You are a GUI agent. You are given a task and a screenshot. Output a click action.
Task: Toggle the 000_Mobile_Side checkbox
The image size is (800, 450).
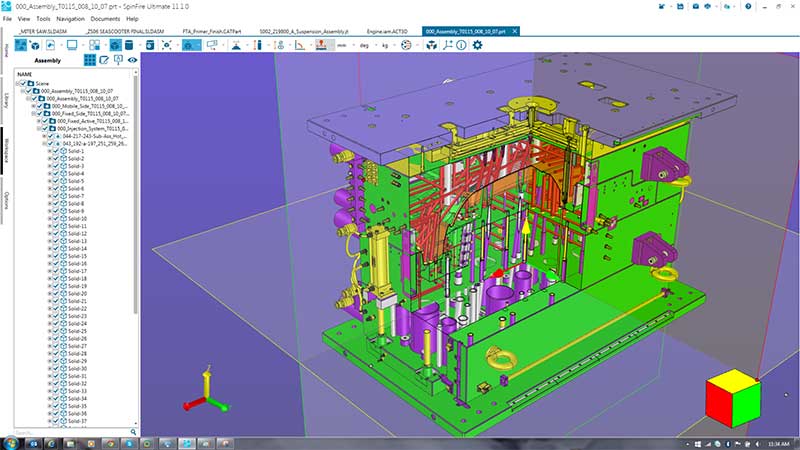(40, 106)
